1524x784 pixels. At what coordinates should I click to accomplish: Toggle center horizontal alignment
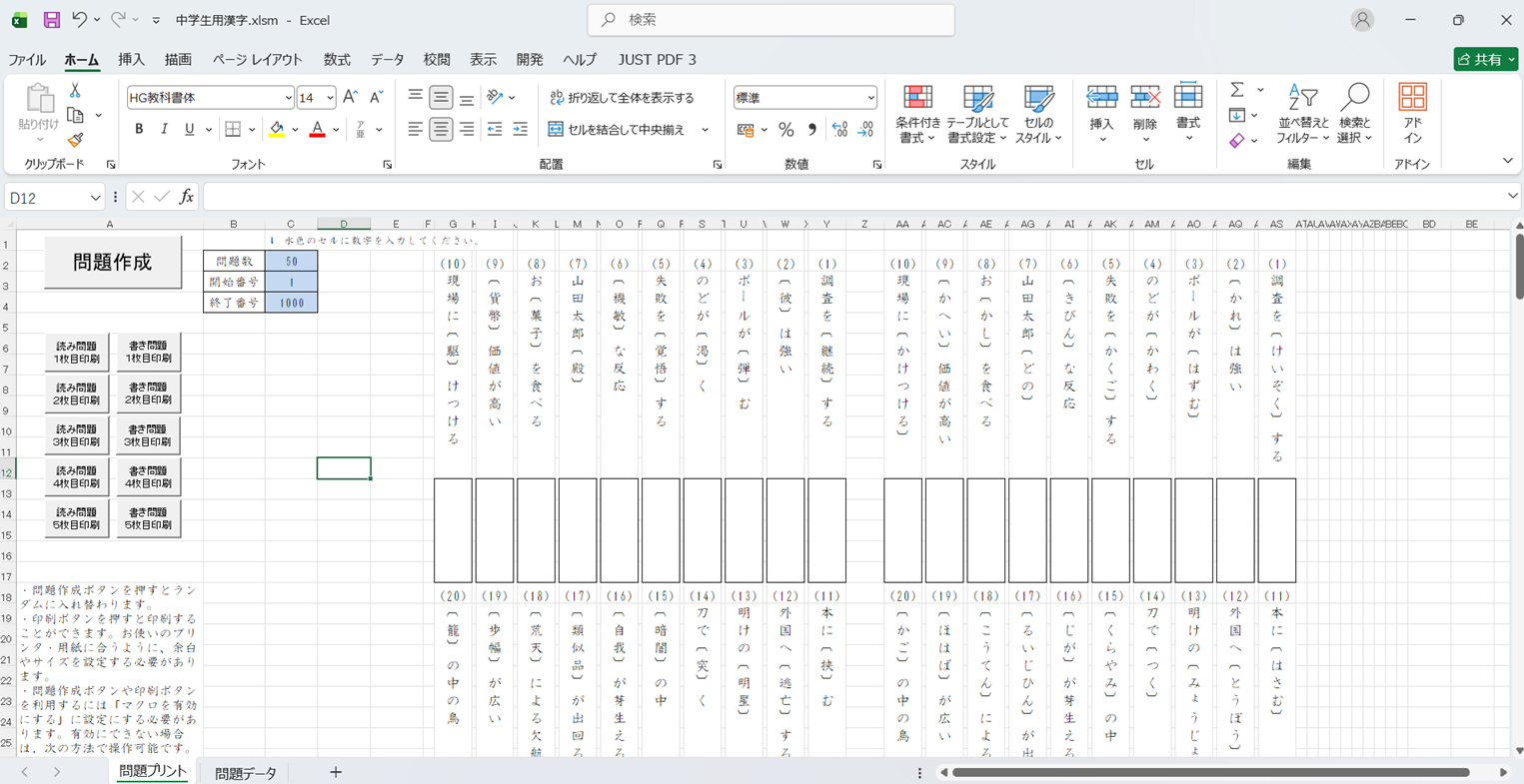tap(441, 129)
